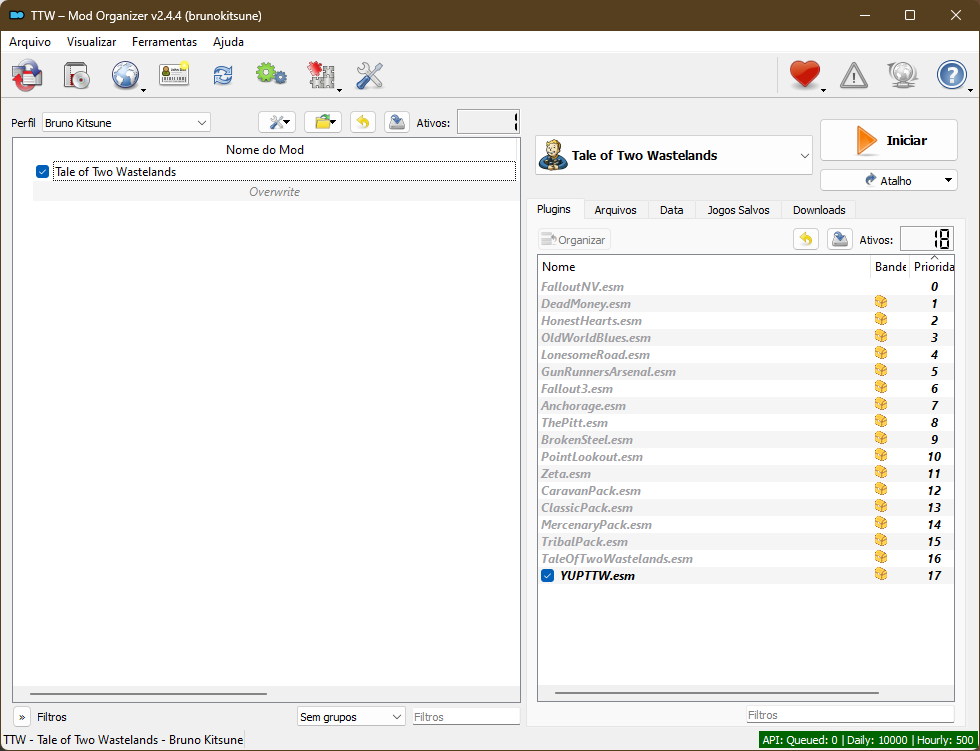Open the dropdown arrow beside Nexus globe
Viewport: 980px width, 751px height.
tap(143, 91)
